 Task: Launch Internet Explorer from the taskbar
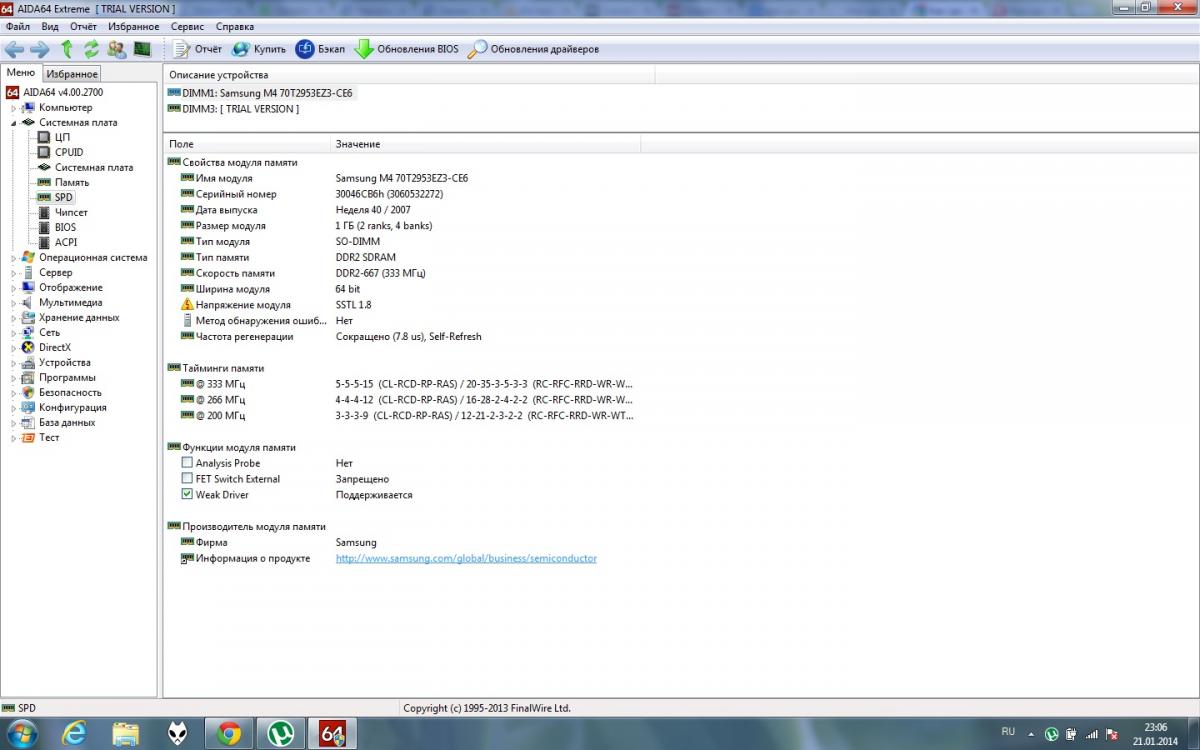[x=73, y=734]
